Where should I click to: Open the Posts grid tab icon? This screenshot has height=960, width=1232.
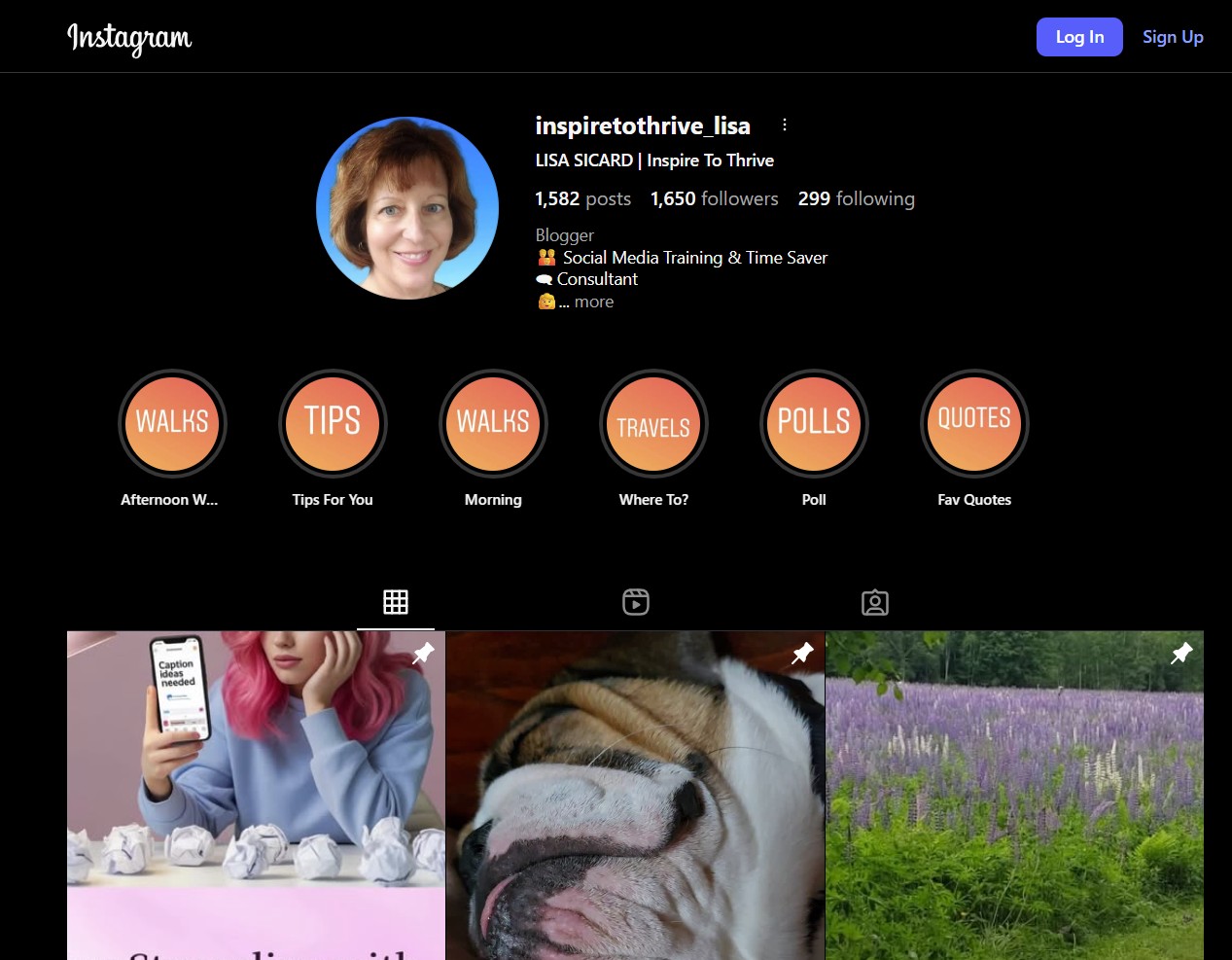[x=395, y=601]
